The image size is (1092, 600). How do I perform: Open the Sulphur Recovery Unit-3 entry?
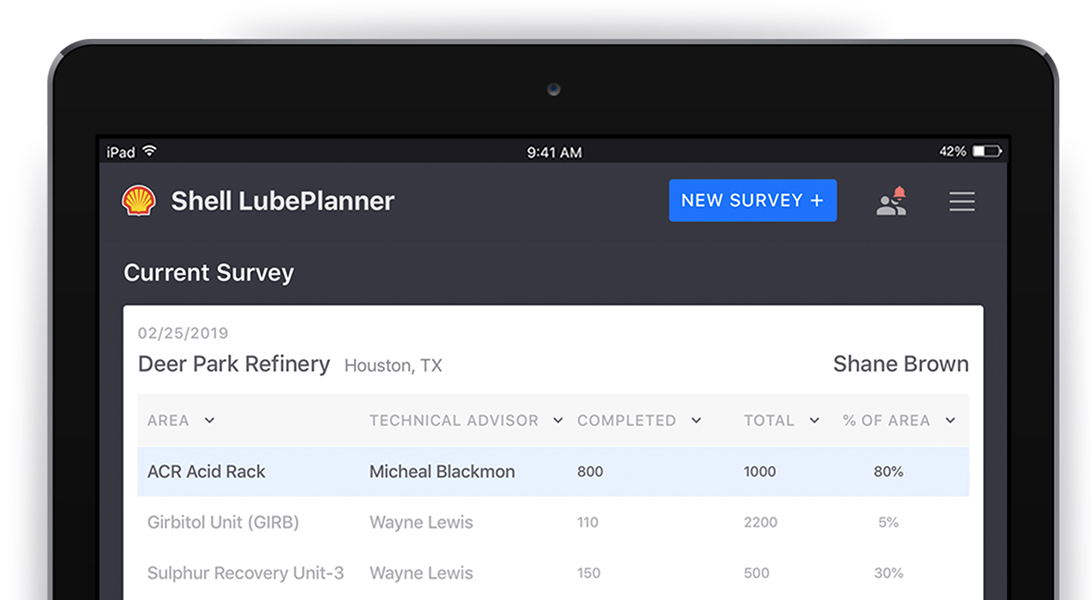pyautogui.click(x=245, y=573)
